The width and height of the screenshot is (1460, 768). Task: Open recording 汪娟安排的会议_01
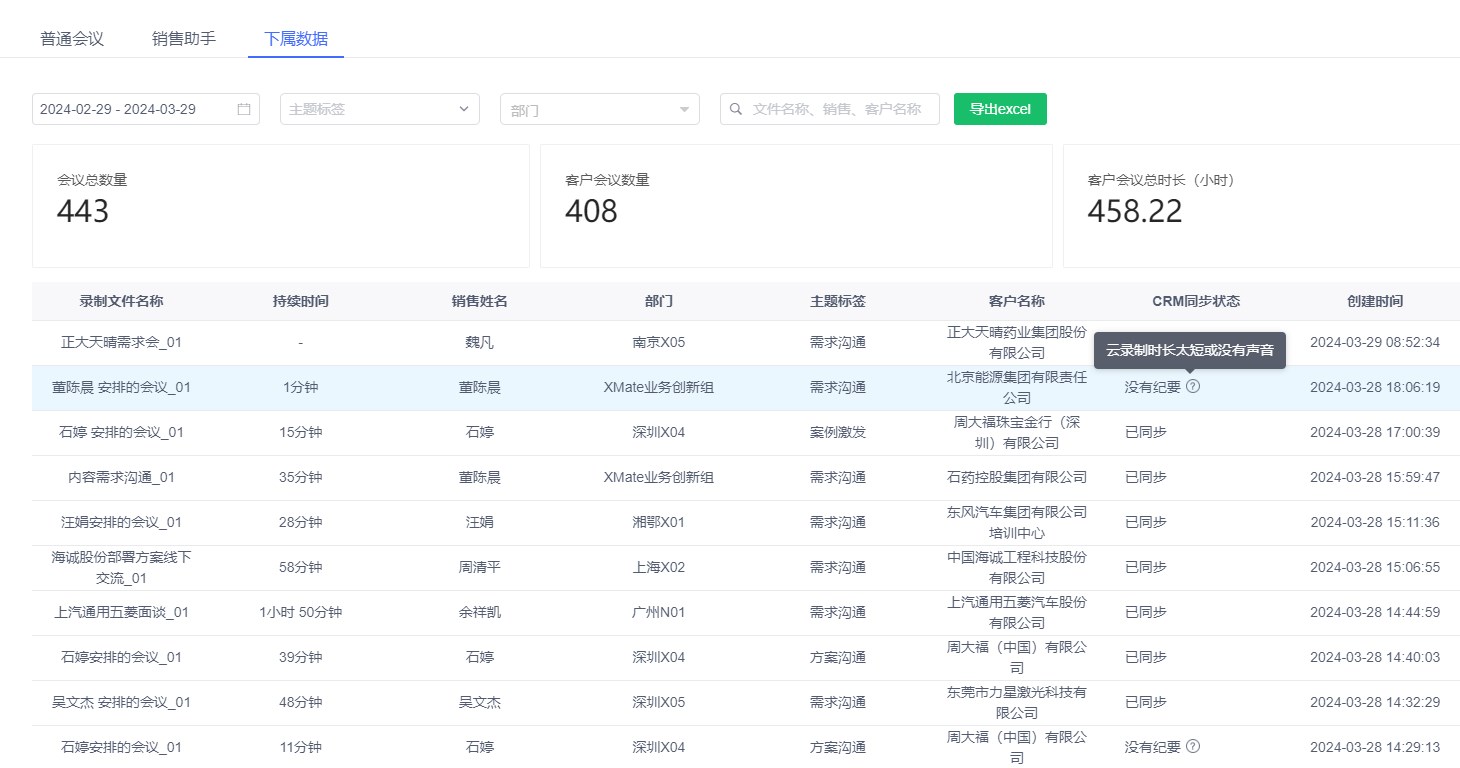point(122,522)
